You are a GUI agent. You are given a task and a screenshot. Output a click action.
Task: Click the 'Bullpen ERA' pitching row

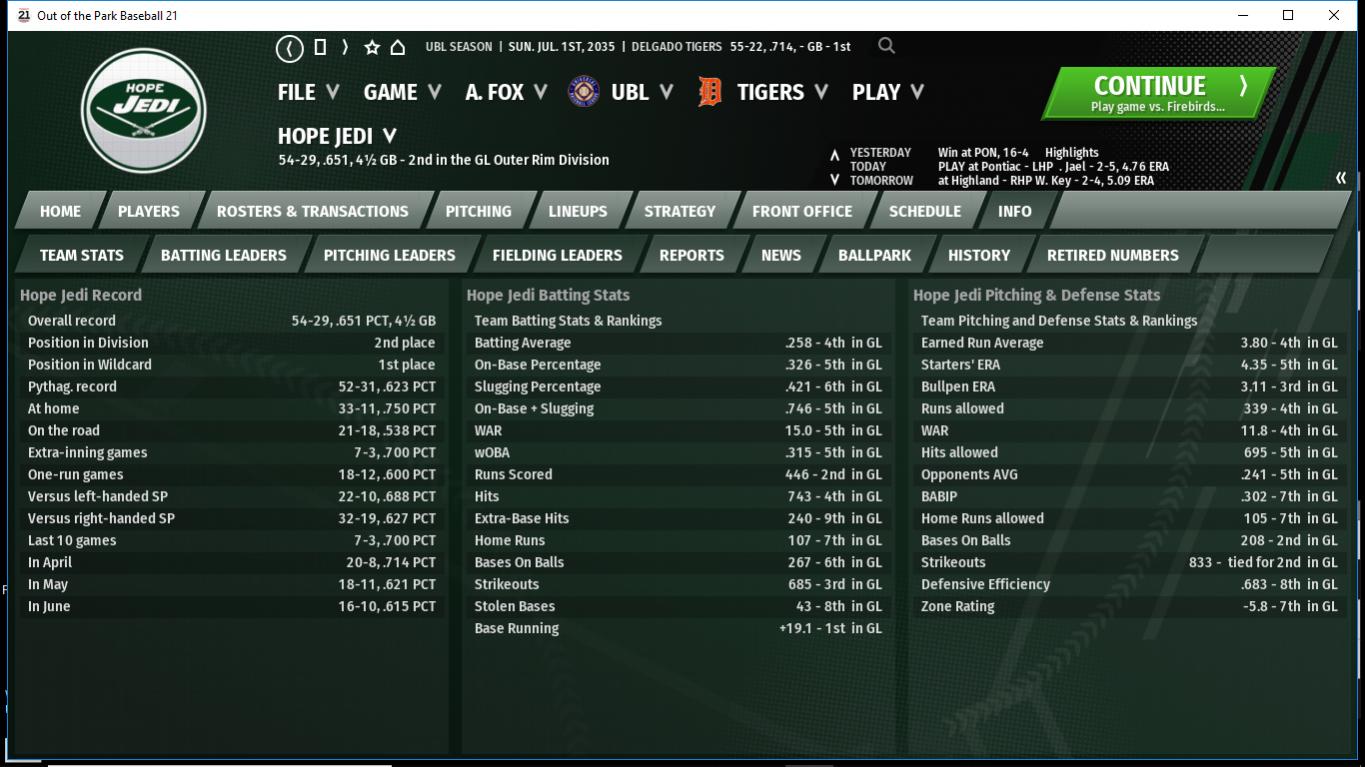coord(1129,387)
